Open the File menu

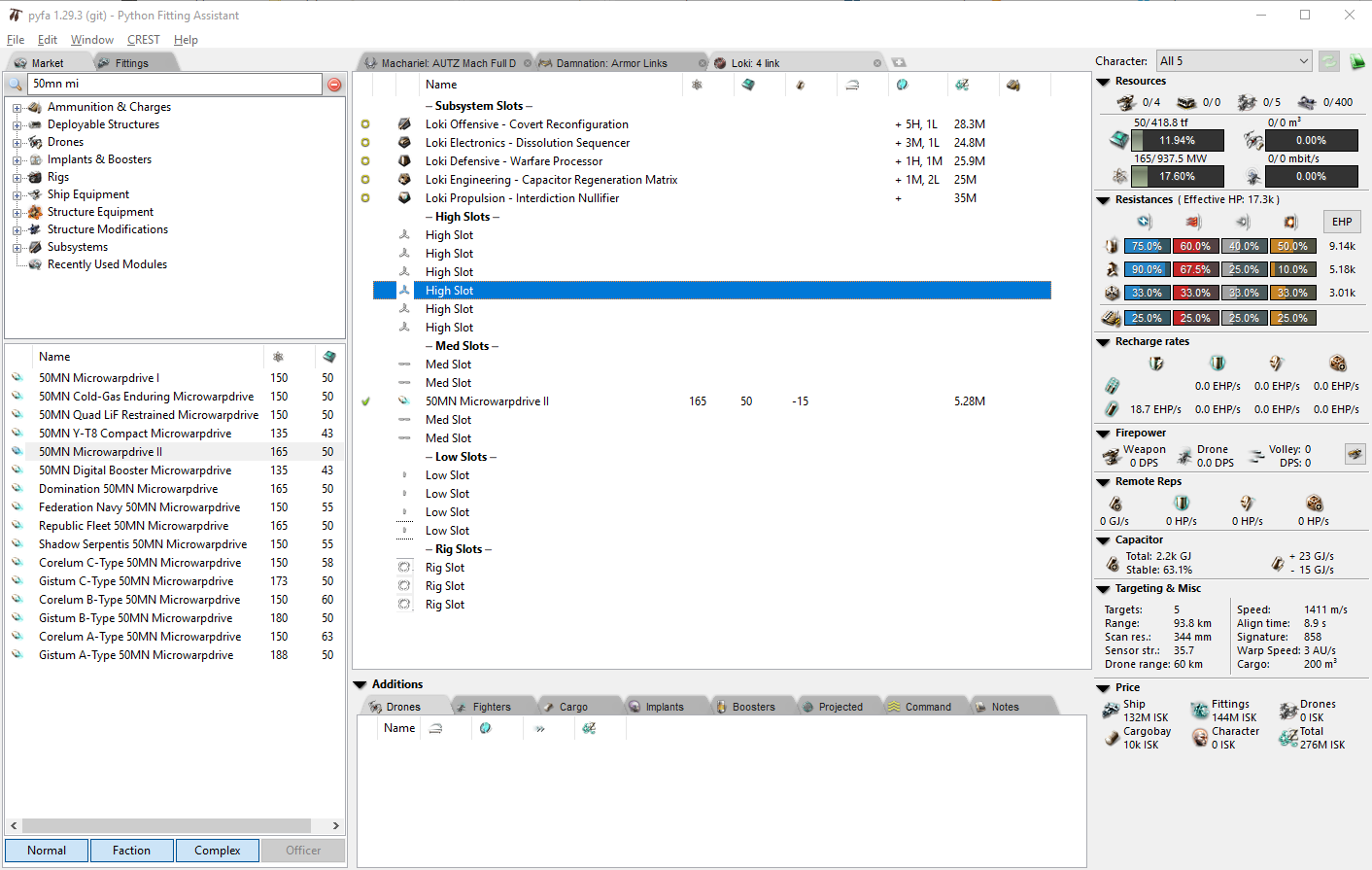pyautogui.click(x=16, y=40)
